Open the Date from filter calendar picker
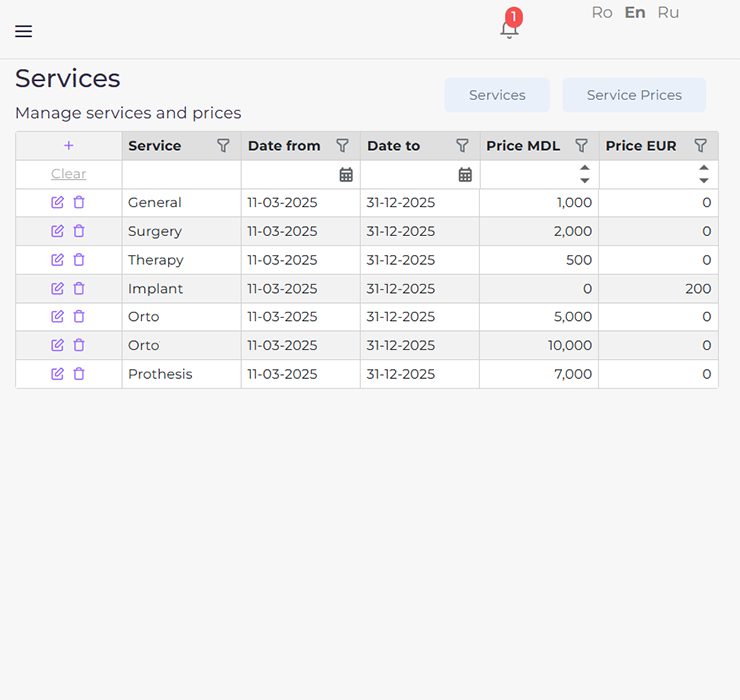This screenshot has width=740, height=700. (x=346, y=175)
